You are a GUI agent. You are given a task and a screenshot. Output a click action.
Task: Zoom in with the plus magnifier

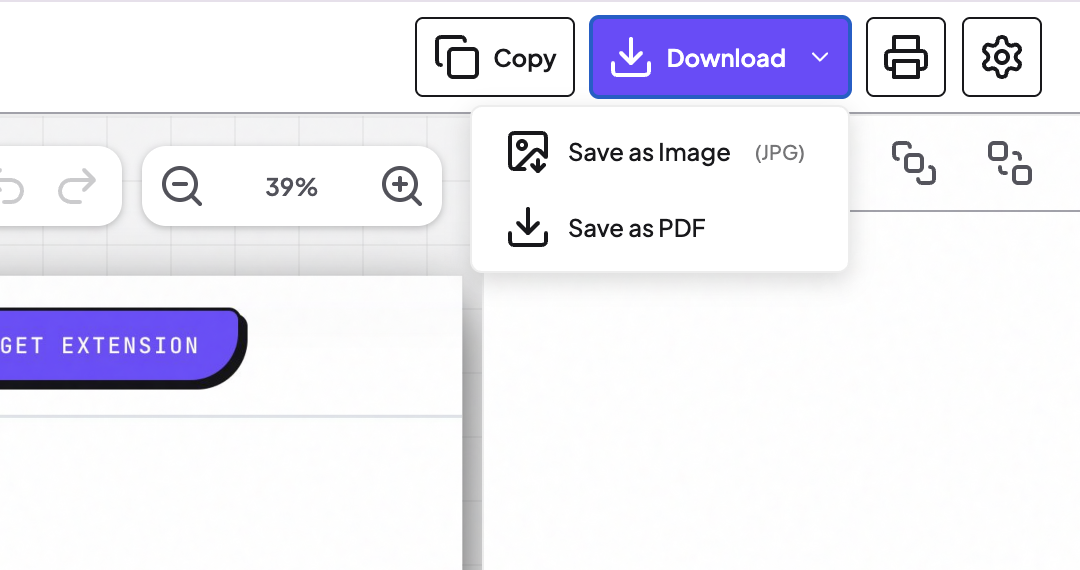tap(402, 186)
